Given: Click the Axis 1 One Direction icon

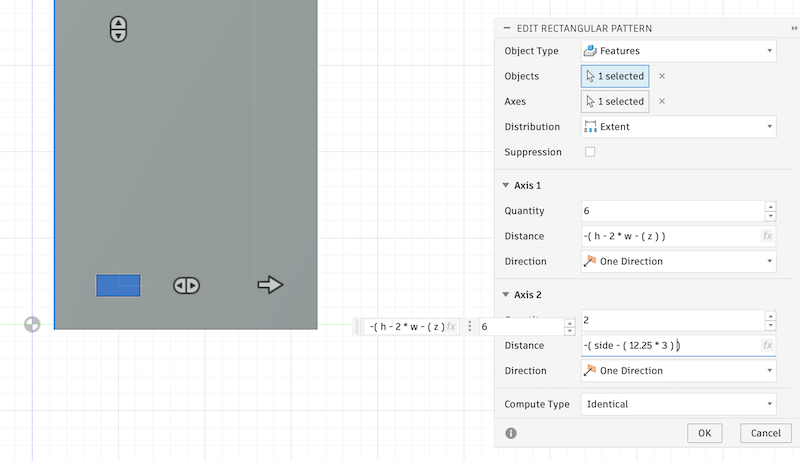Looking at the screenshot, I should pos(590,261).
